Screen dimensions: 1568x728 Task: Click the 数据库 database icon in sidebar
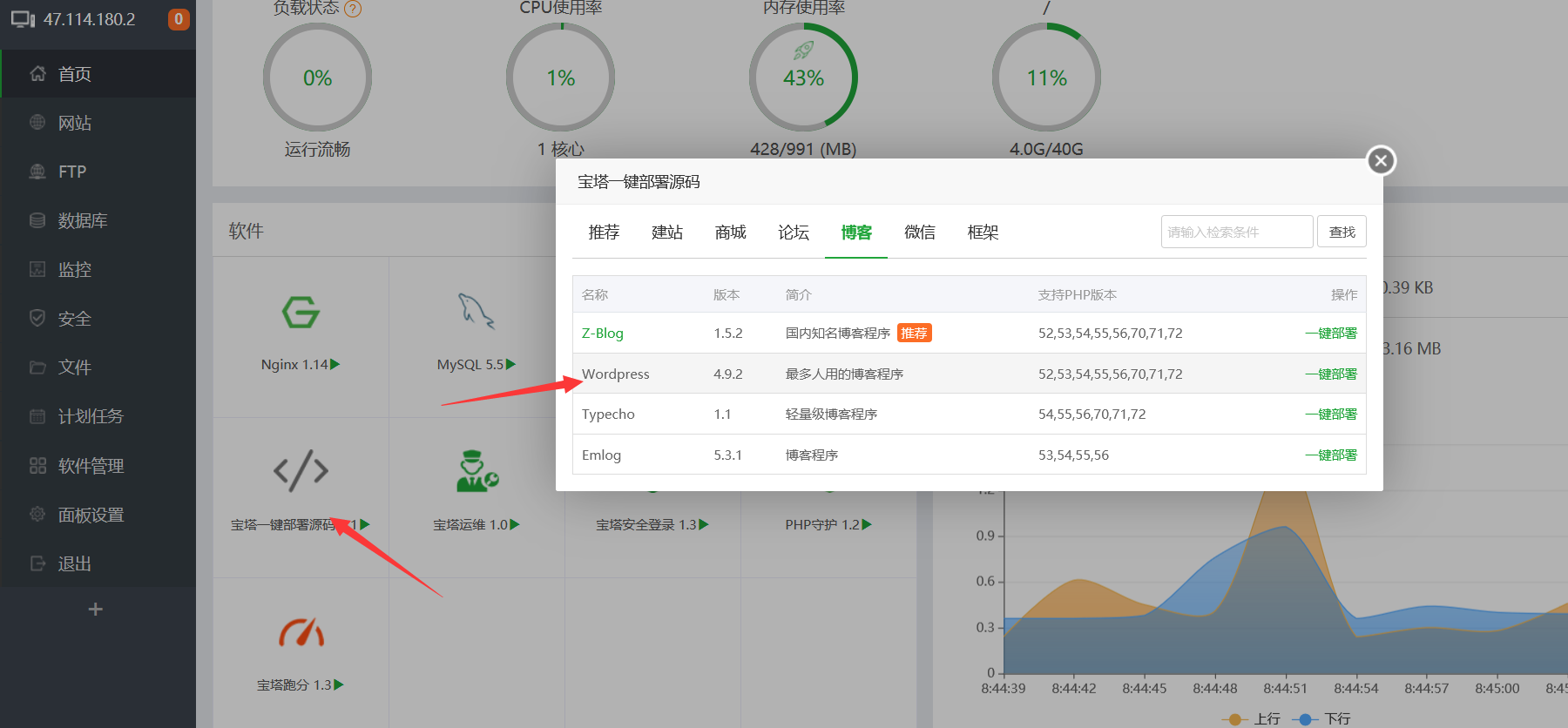(x=37, y=220)
